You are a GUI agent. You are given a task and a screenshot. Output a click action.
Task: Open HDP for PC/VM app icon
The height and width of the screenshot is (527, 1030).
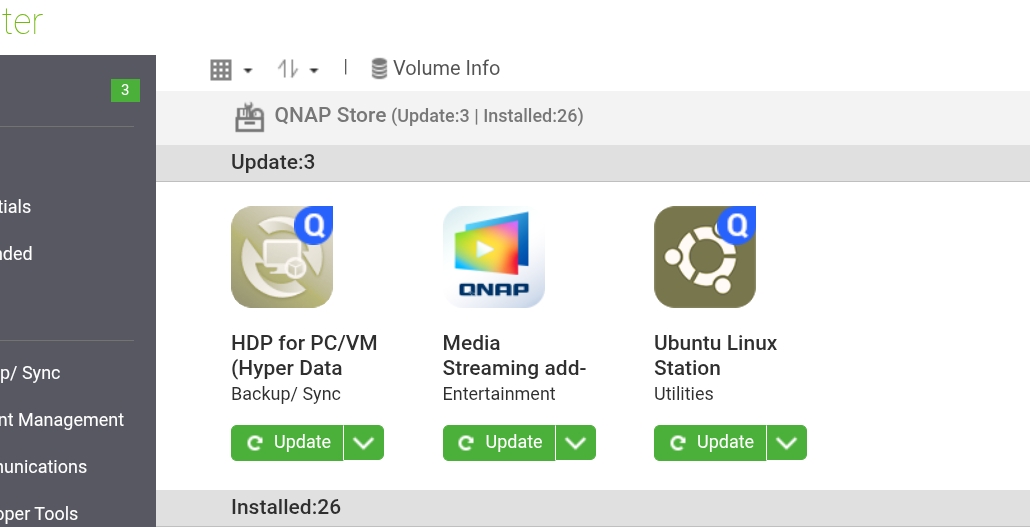pos(282,257)
